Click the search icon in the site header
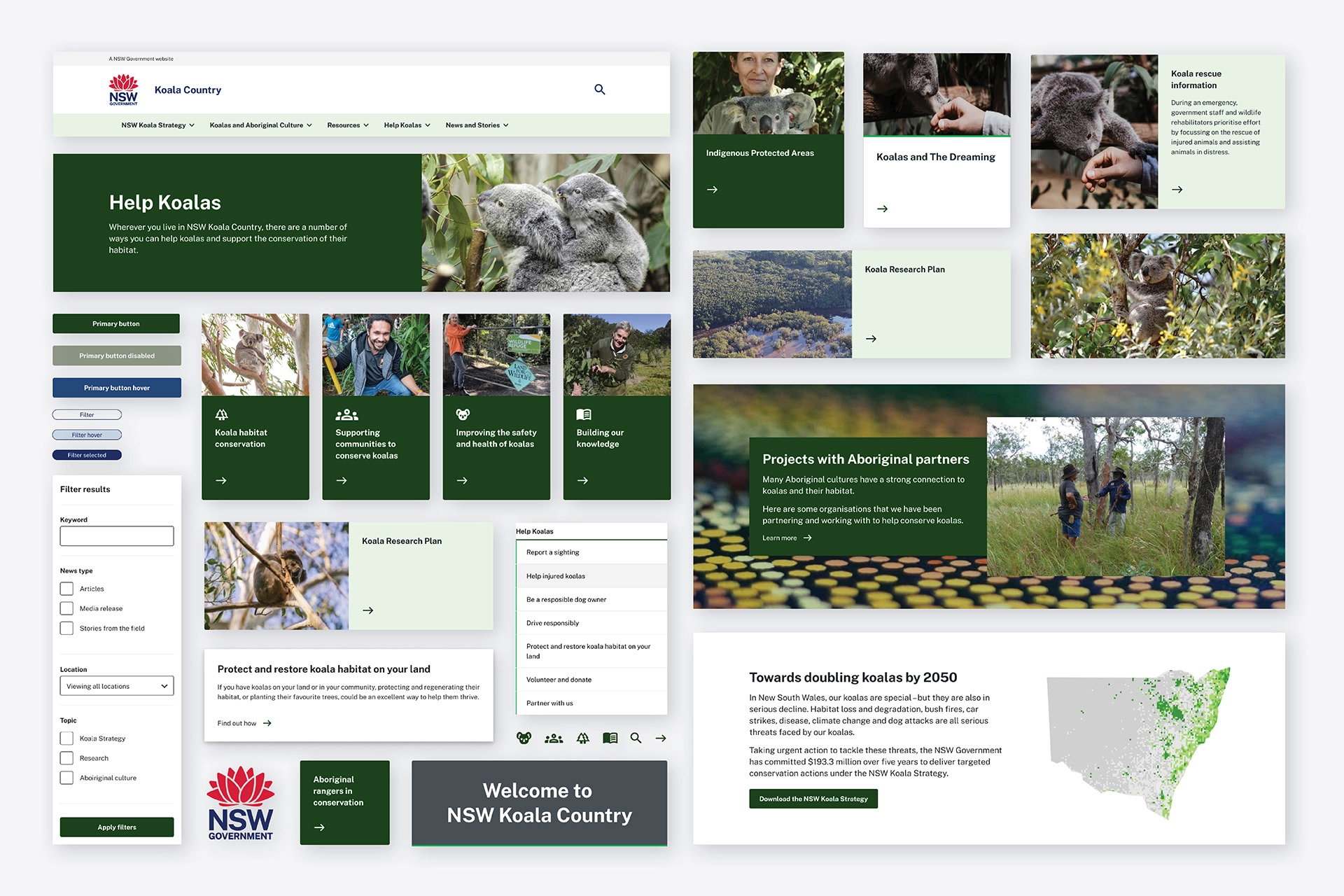This screenshot has width=1344, height=896. point(599,89)
